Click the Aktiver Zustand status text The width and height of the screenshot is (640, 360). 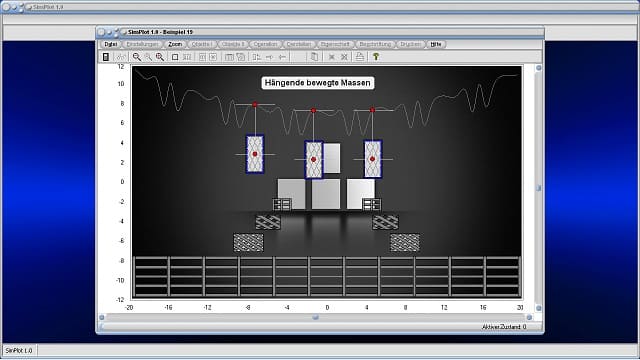[504, 327]
